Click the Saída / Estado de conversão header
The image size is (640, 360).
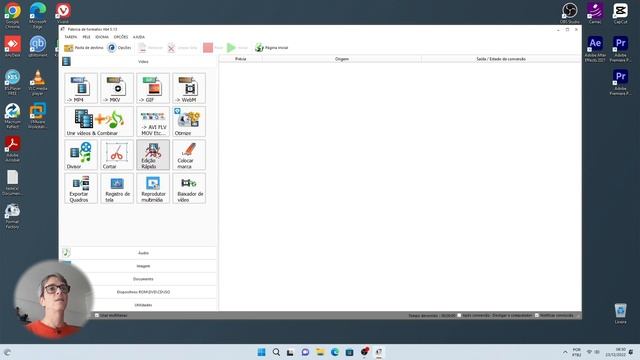501,59
